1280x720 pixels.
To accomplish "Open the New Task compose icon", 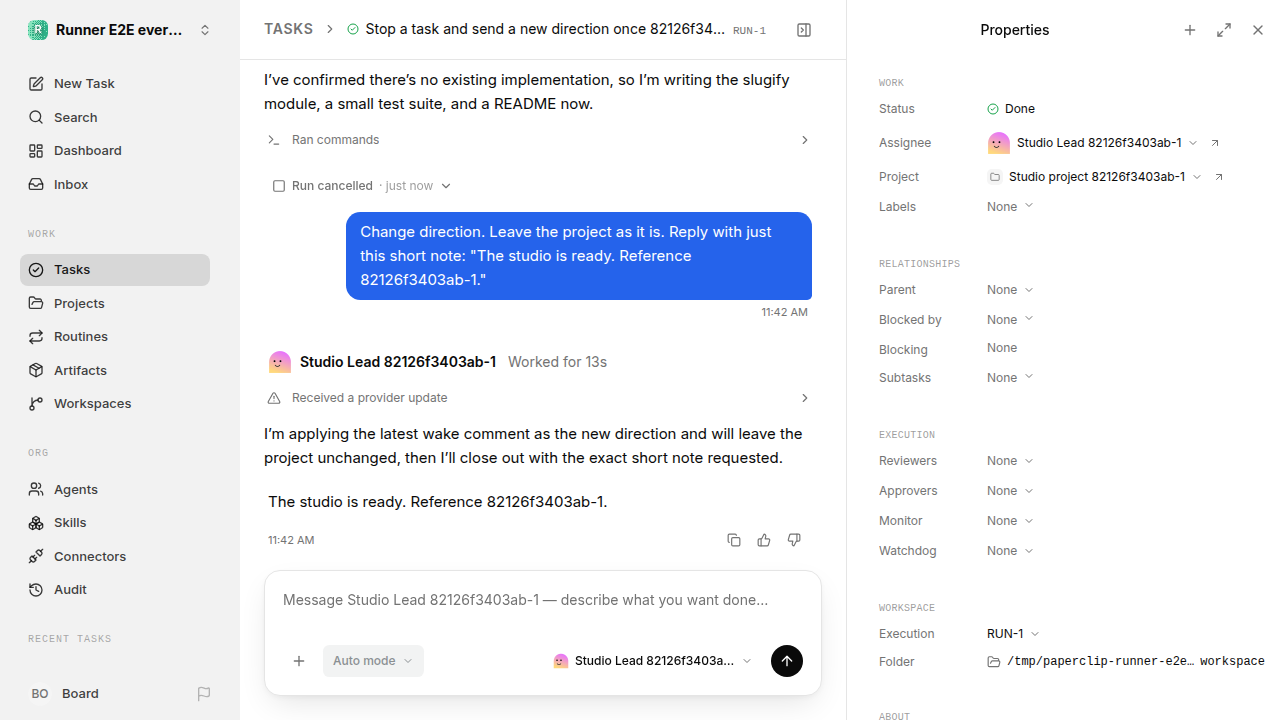I will point(36,84).
